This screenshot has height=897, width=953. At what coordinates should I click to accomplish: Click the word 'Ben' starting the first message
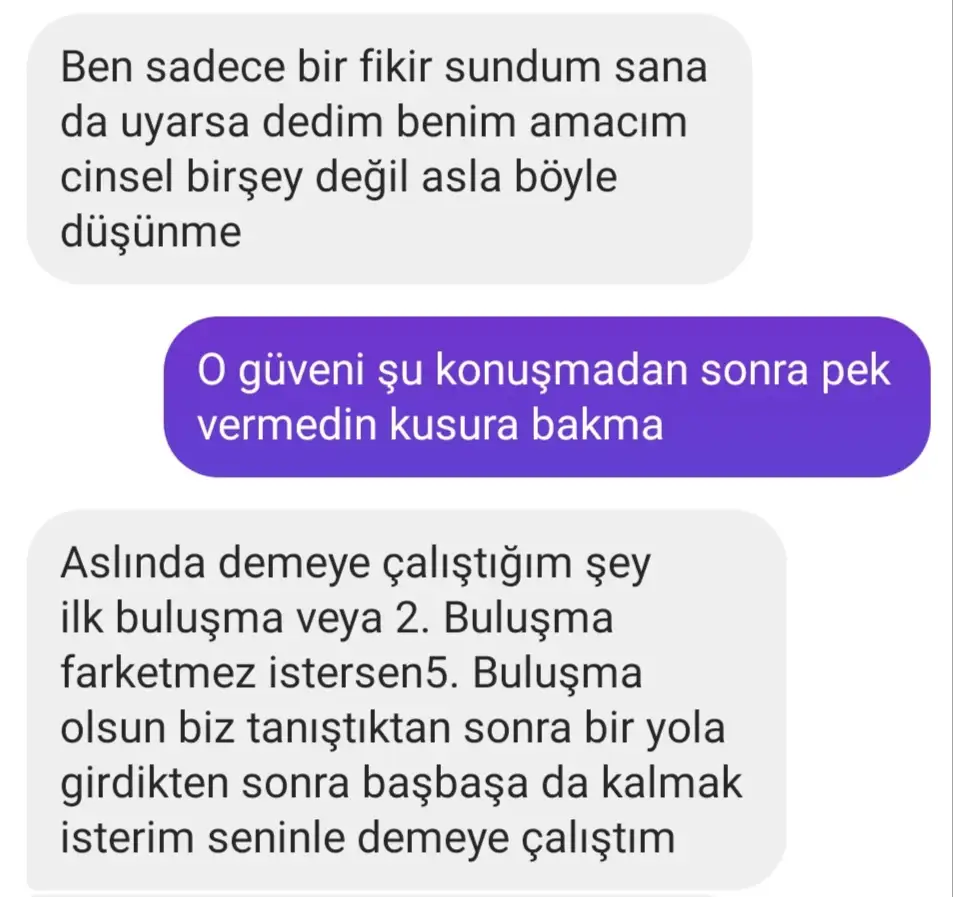coord(97,67)
